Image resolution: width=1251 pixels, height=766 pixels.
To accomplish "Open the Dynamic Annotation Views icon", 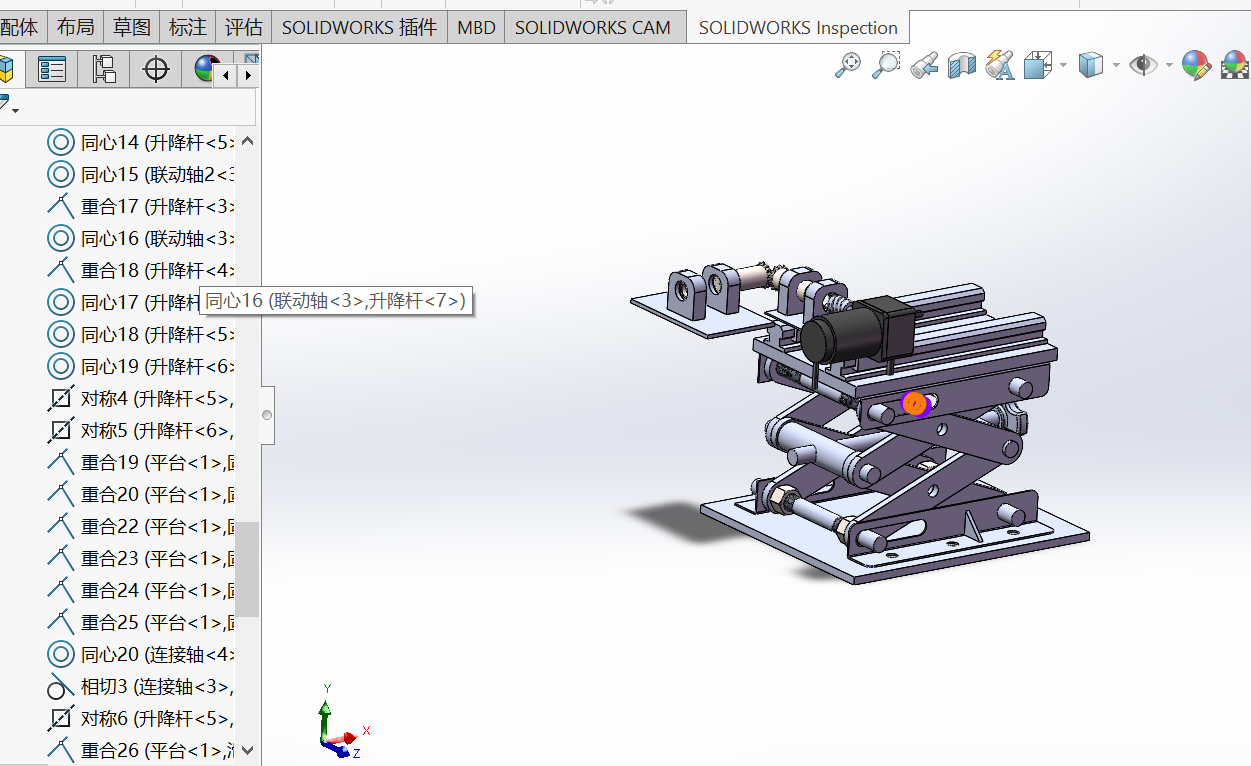I will click(1000, 66).
